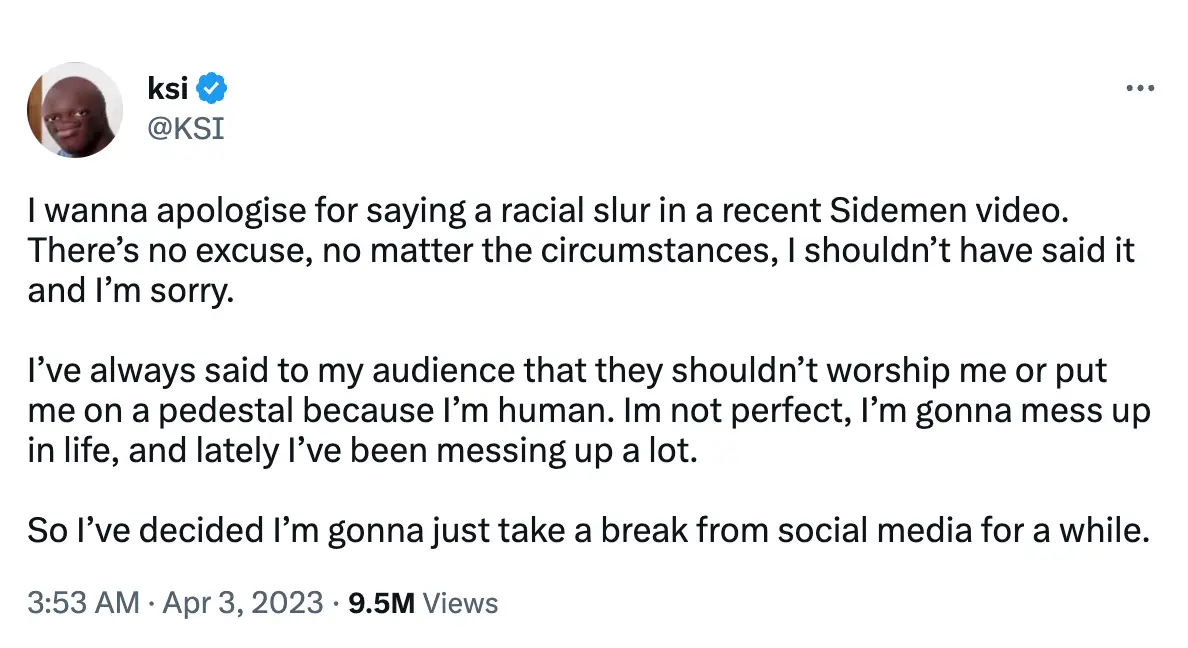The width and height of the screenshot is (1188, 648).
Task: Click the "Views" label
Action: (460, 603)
